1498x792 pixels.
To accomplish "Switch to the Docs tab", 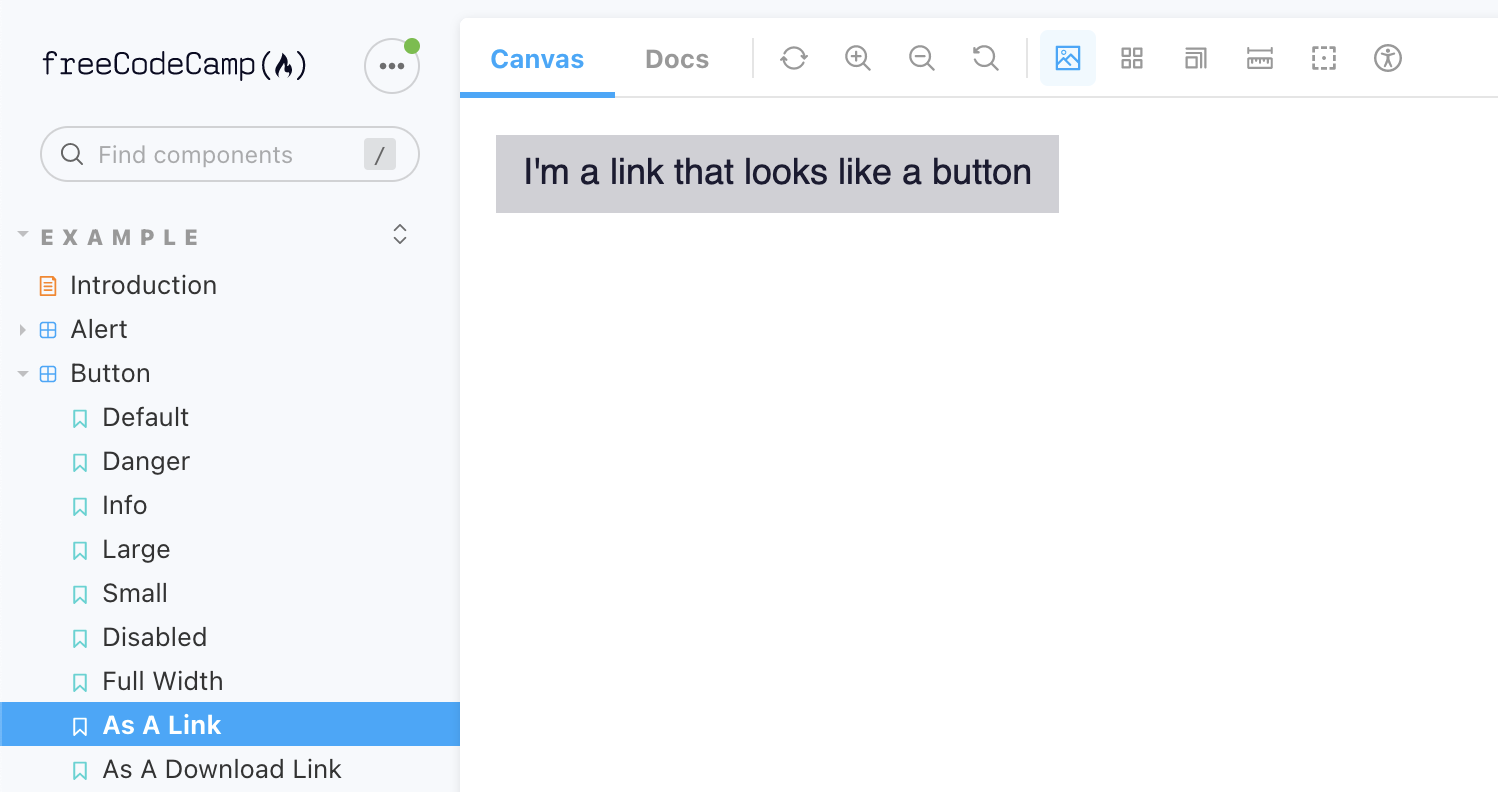I will click(x=677, y=59).
